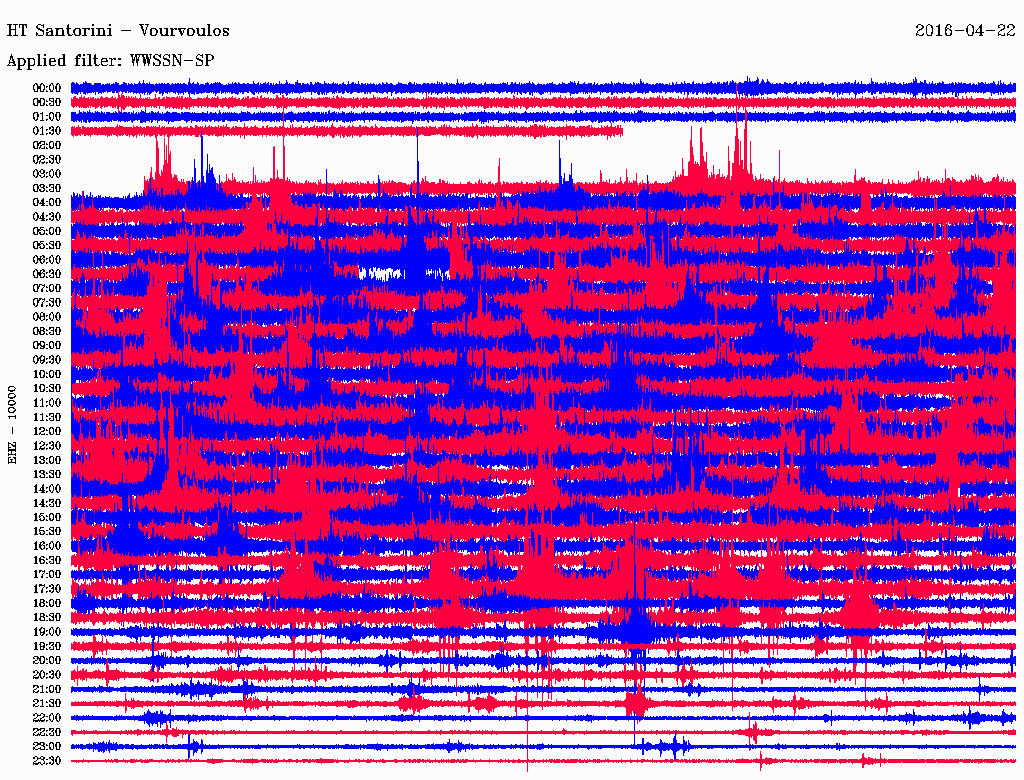The image size is (1024, 780).
Task: Select the 16:30 time label
Action: [x=47, y=561]
